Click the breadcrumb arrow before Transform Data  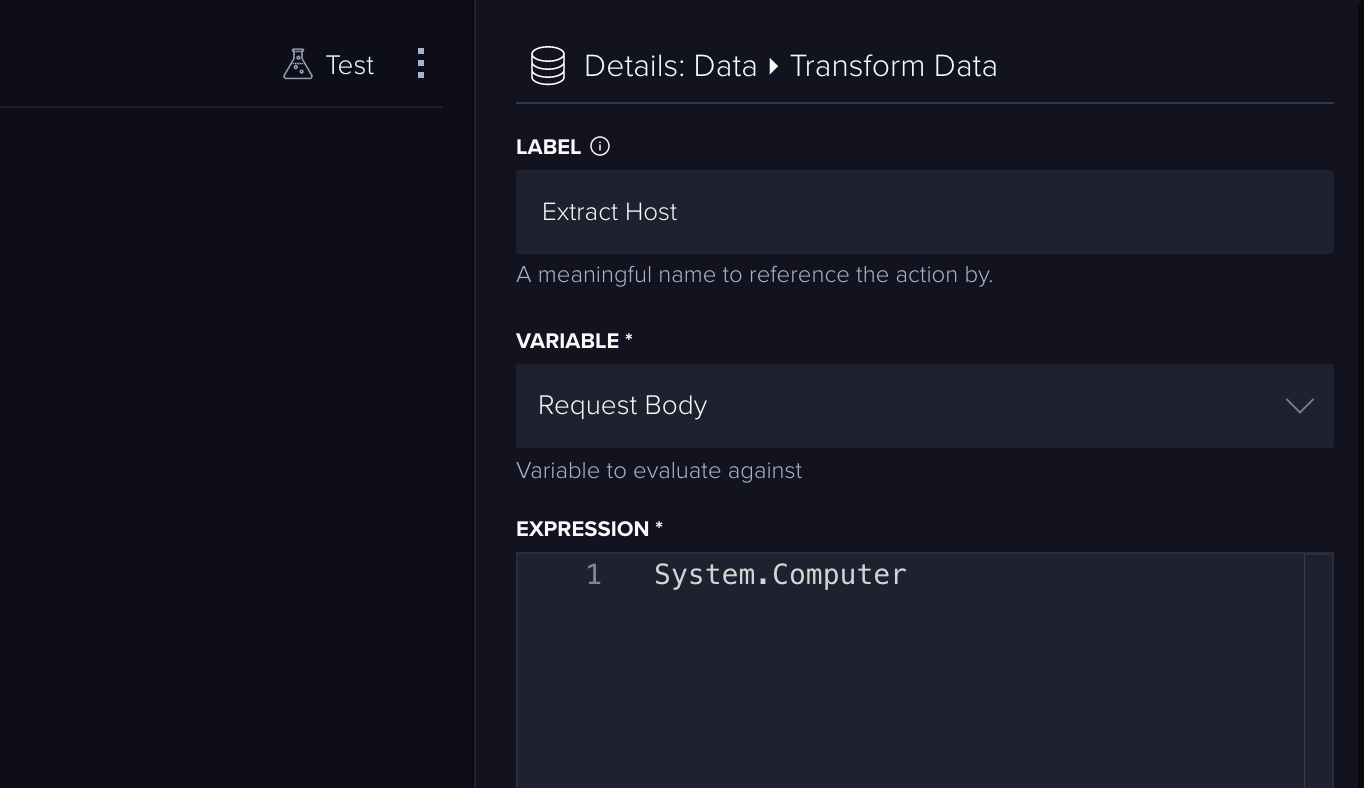773,67
